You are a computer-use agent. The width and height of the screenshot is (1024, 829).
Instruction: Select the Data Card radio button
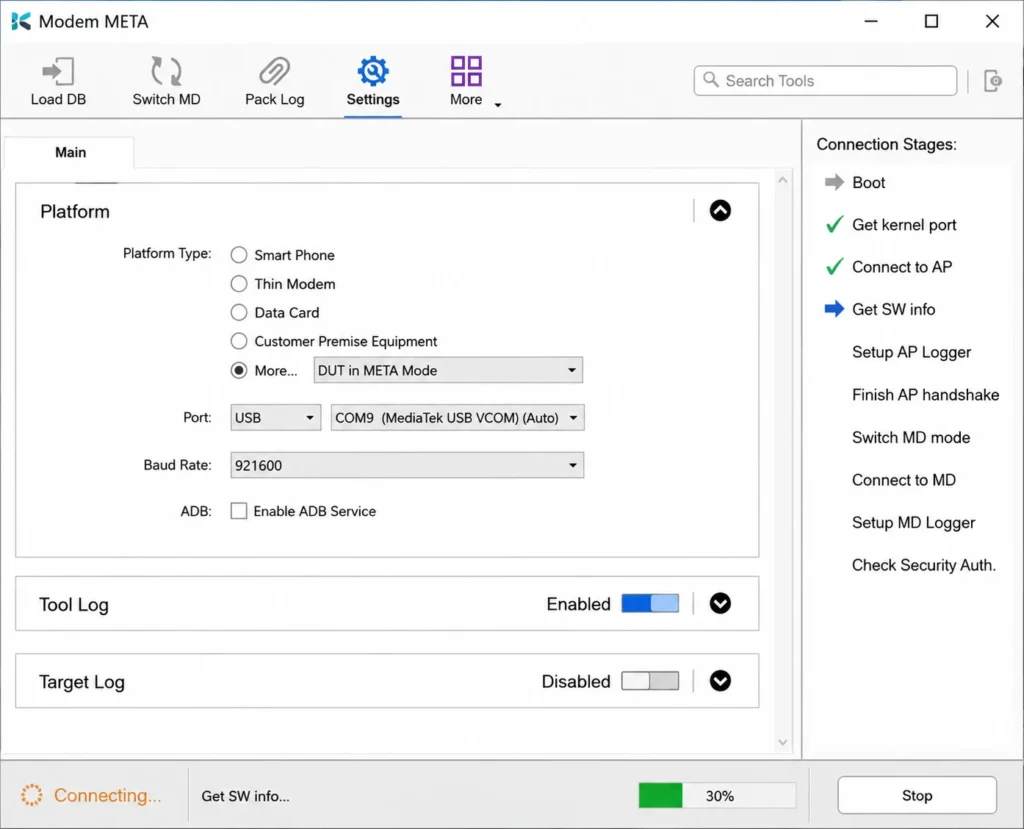coord(239,312)
